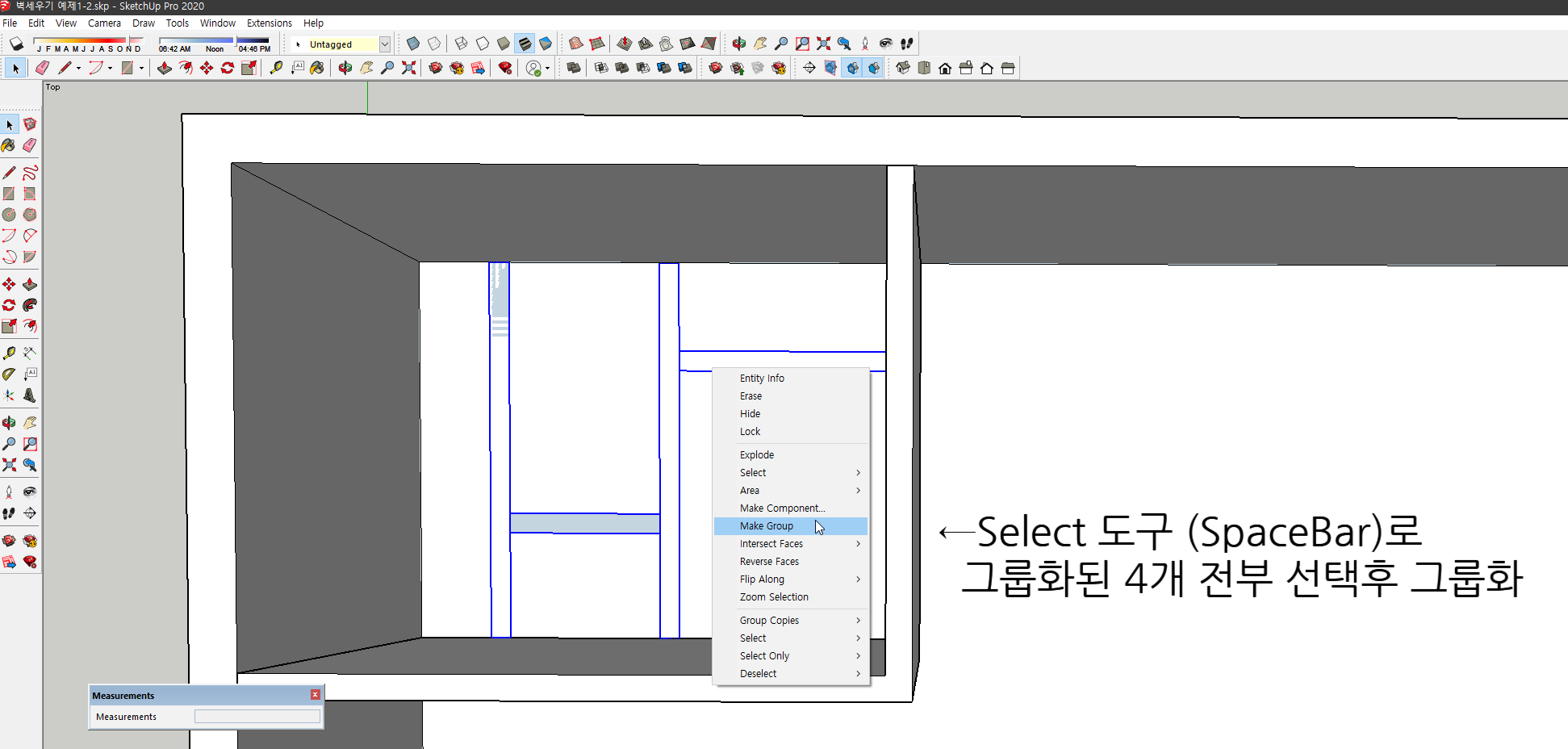Expand the Flip Along submenu

click(x=791, y=579)
